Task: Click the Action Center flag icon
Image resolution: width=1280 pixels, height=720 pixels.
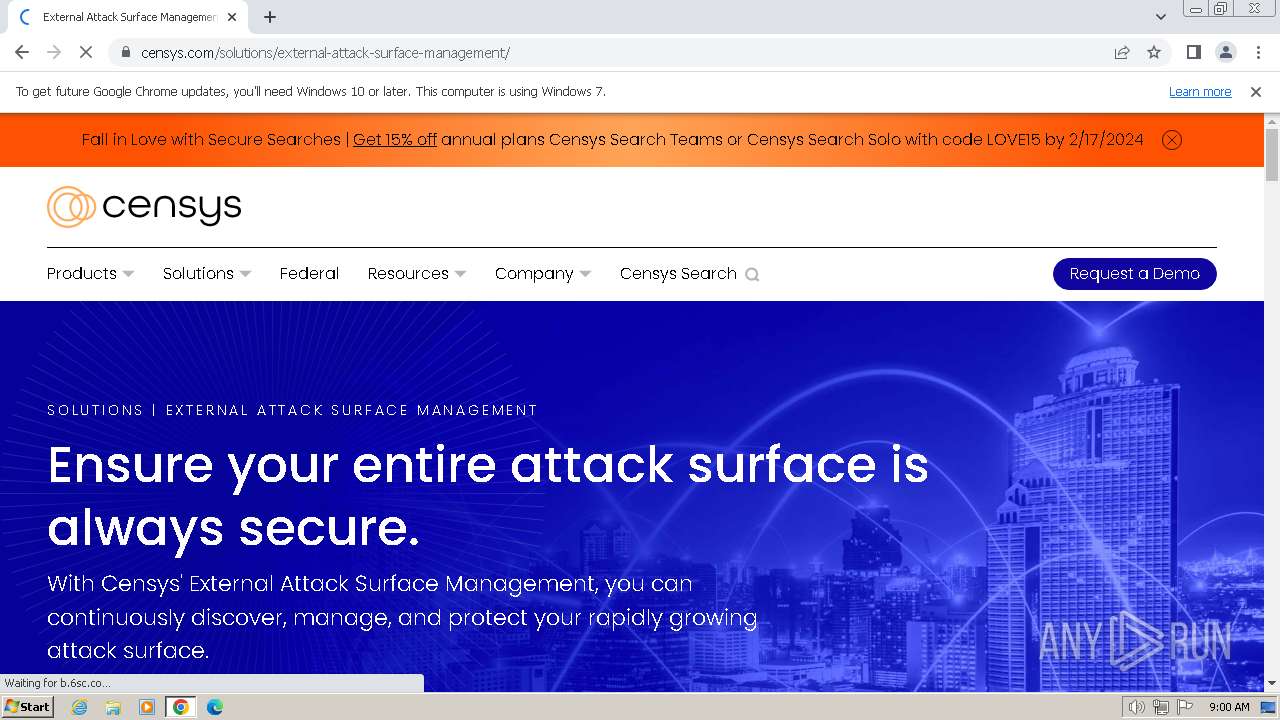Action: coord(1185,707)
